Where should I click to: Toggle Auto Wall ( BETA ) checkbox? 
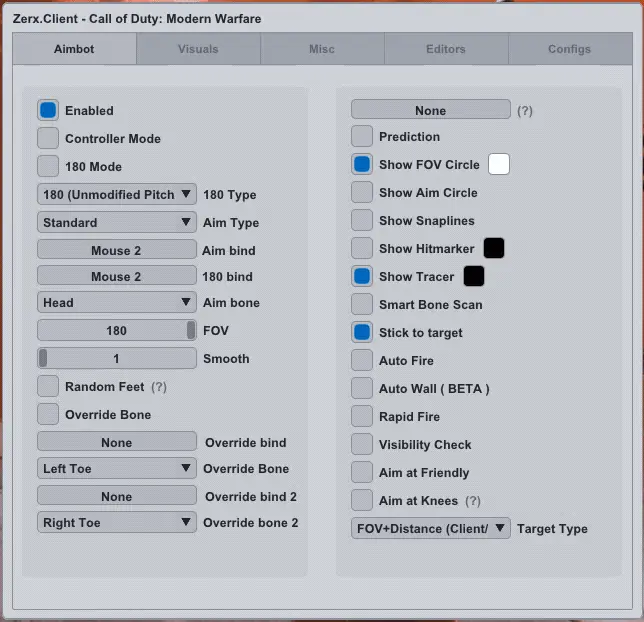coord(362,388)
